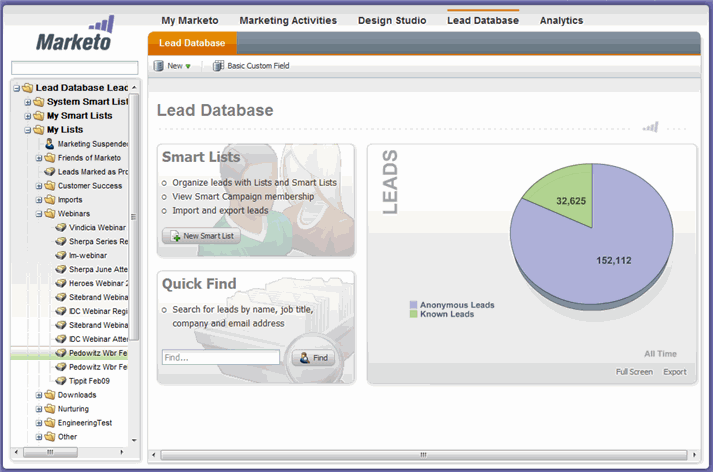Select the highlighted Pedowitz Wbr Fe list
This screenshot has height=472, width=713.
click(98, 353)
